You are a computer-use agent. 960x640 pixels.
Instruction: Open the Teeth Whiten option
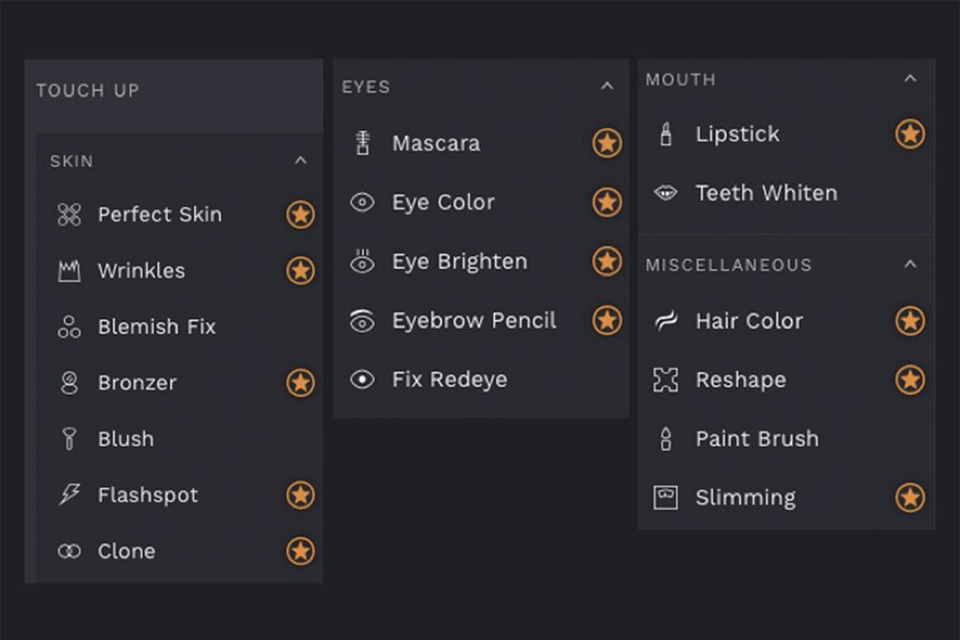(766, 193)
